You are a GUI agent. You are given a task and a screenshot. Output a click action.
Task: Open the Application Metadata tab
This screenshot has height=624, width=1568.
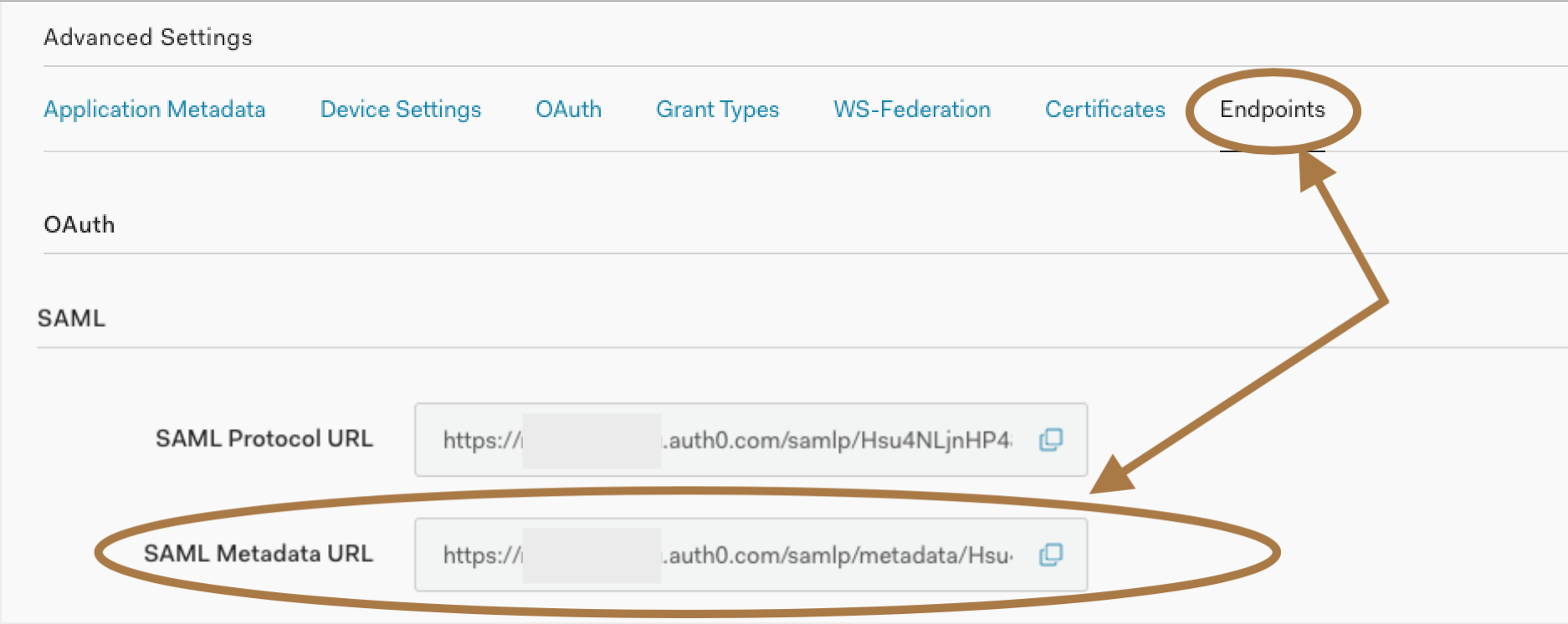coord(155,110)
